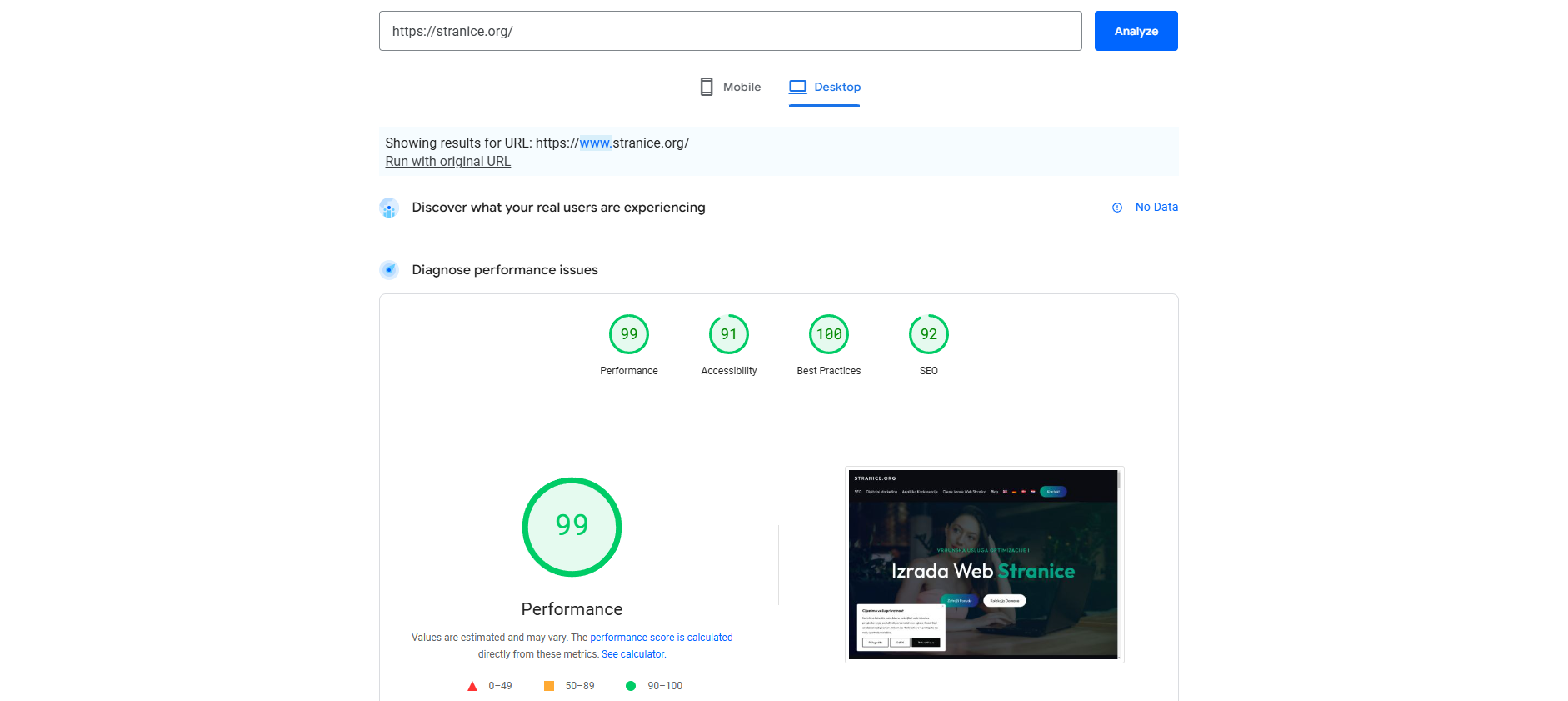Screen dimensions: 1568x701
Task: Open the SEO score gauge 92
Action: pyautogui.click(x=929, y=334)
